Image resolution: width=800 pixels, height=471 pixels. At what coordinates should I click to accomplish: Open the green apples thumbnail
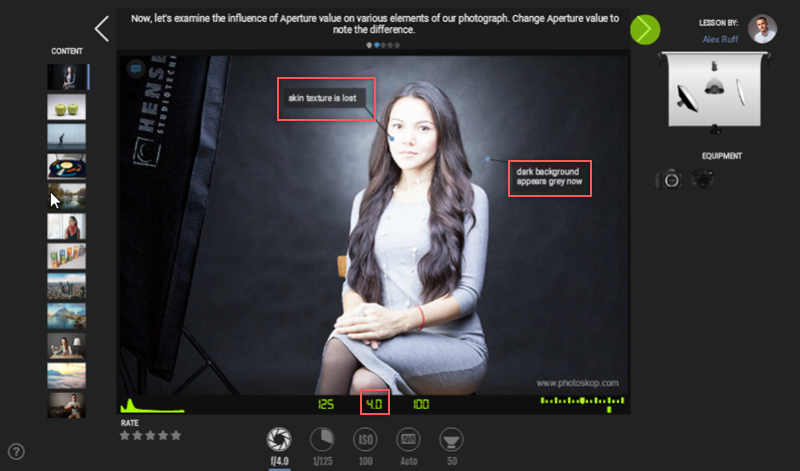[x=67, y=107]
